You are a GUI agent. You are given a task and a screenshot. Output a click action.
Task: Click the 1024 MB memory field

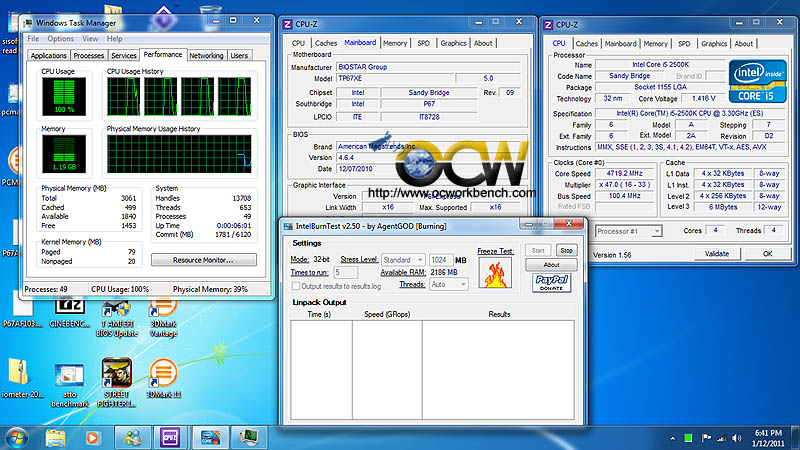(x=441, y=260)
